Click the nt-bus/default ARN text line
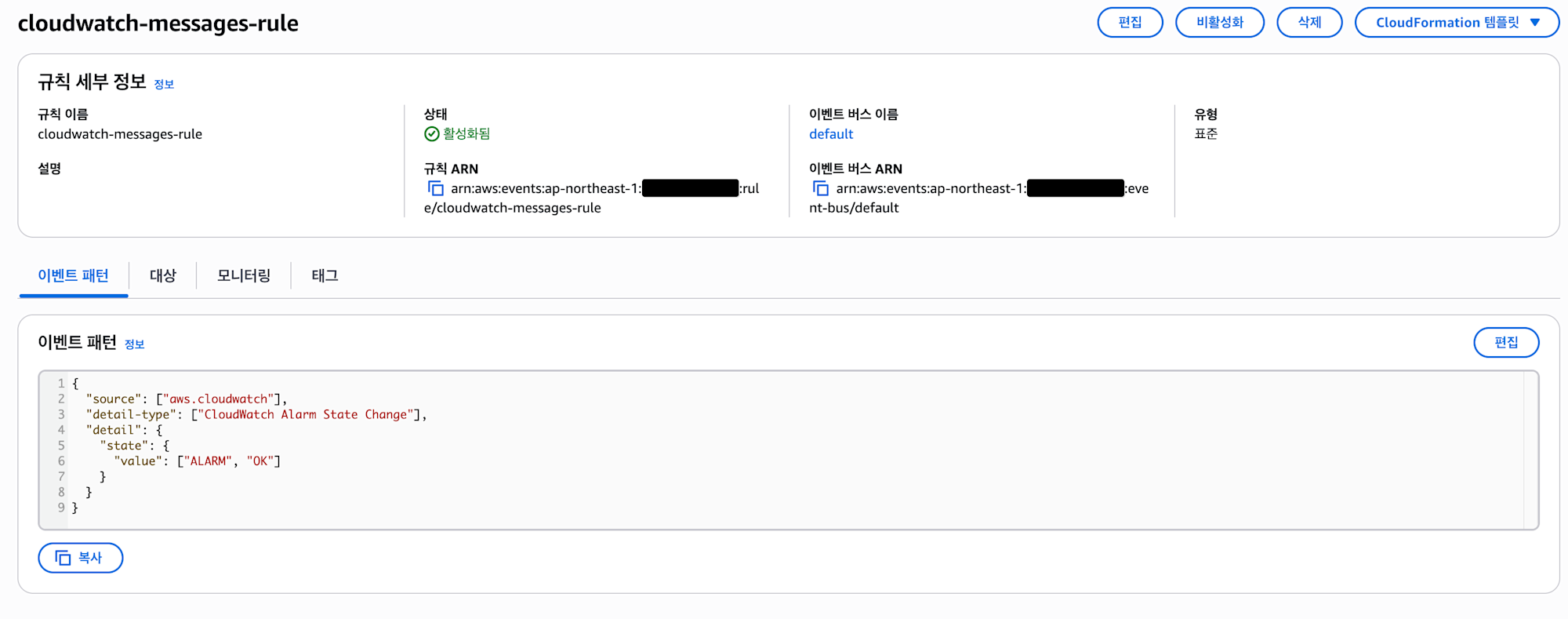Image resolution: width=1568 pixels, height=619 pixels. tap(854, 208)
